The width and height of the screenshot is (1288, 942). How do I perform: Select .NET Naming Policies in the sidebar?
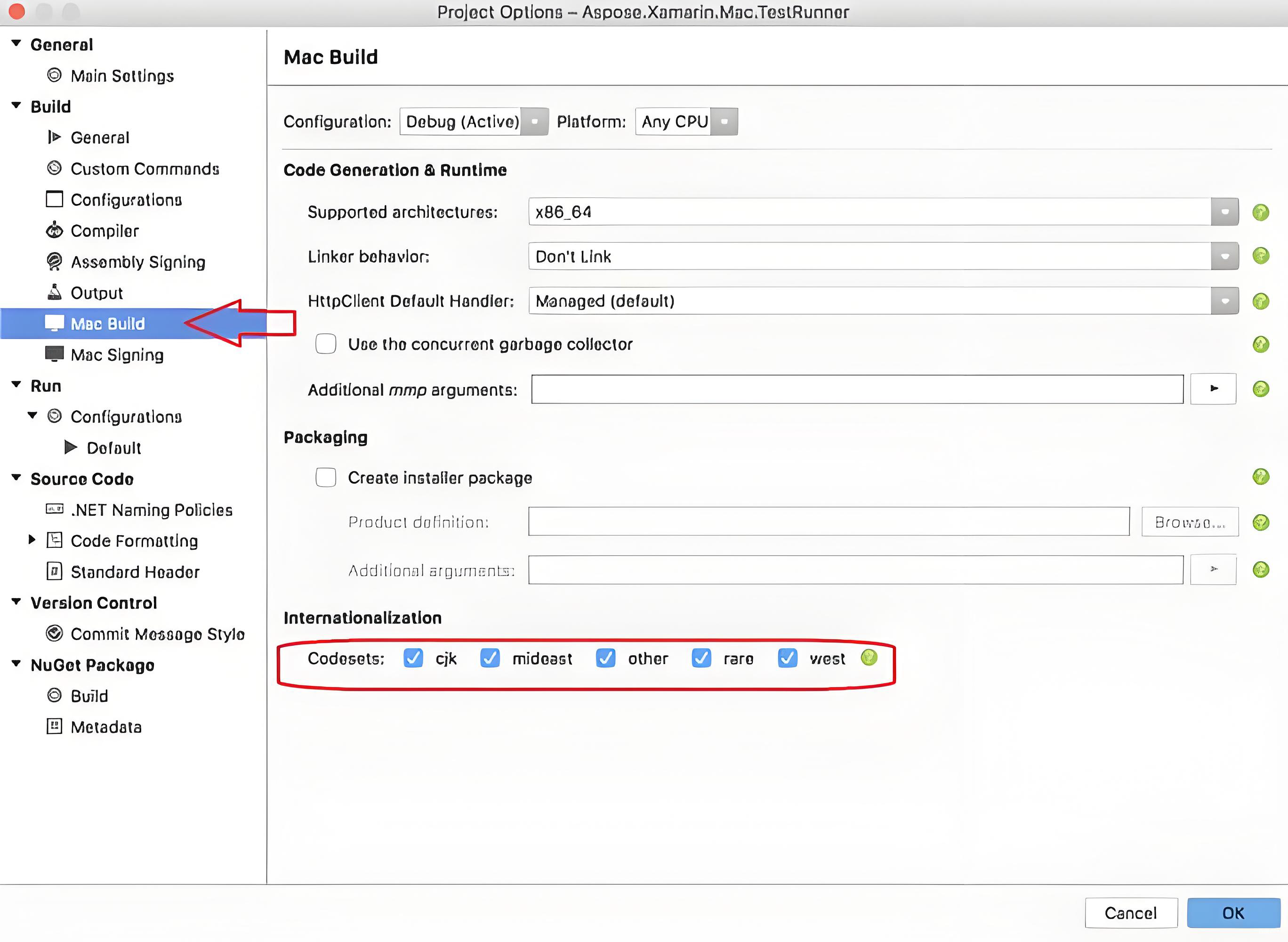click(x=151, y=510)
